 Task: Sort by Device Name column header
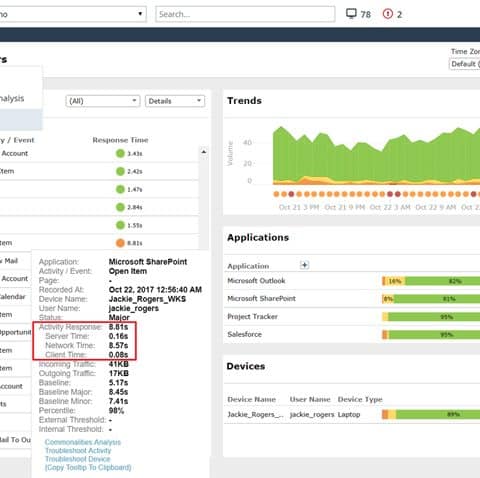point(251,399)
